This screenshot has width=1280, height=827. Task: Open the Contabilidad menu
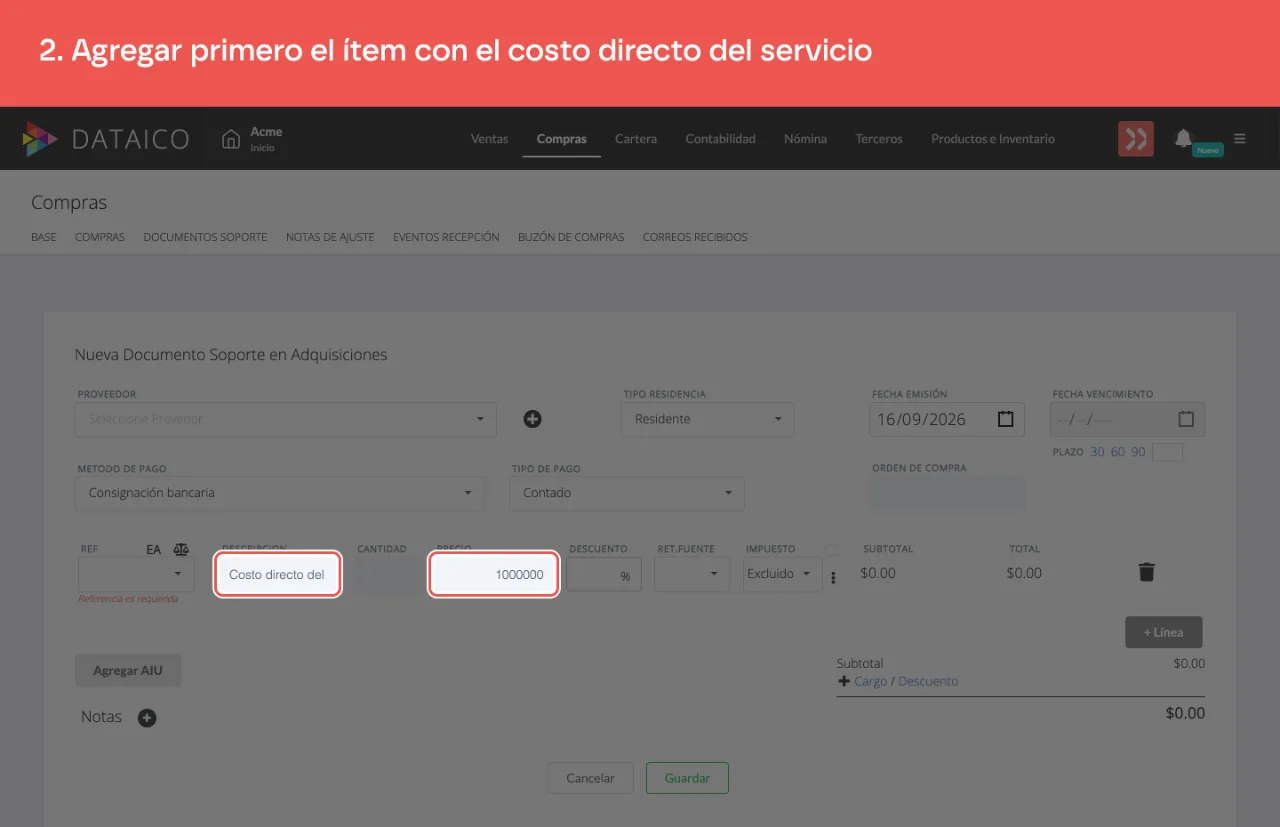coord(720,139)
